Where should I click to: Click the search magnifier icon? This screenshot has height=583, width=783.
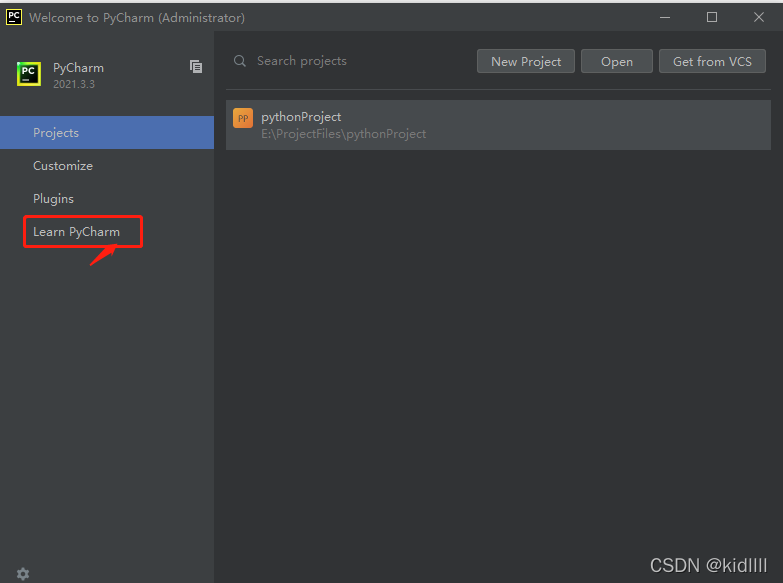(240, 61)
